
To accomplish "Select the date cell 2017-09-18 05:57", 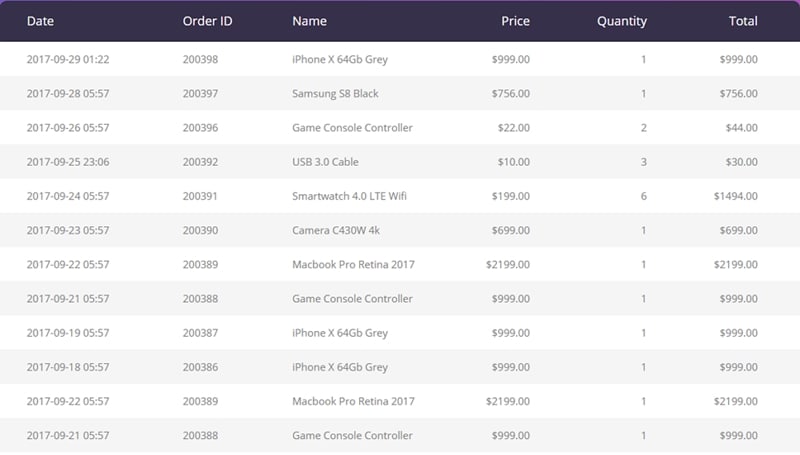I will pos(68,367).
